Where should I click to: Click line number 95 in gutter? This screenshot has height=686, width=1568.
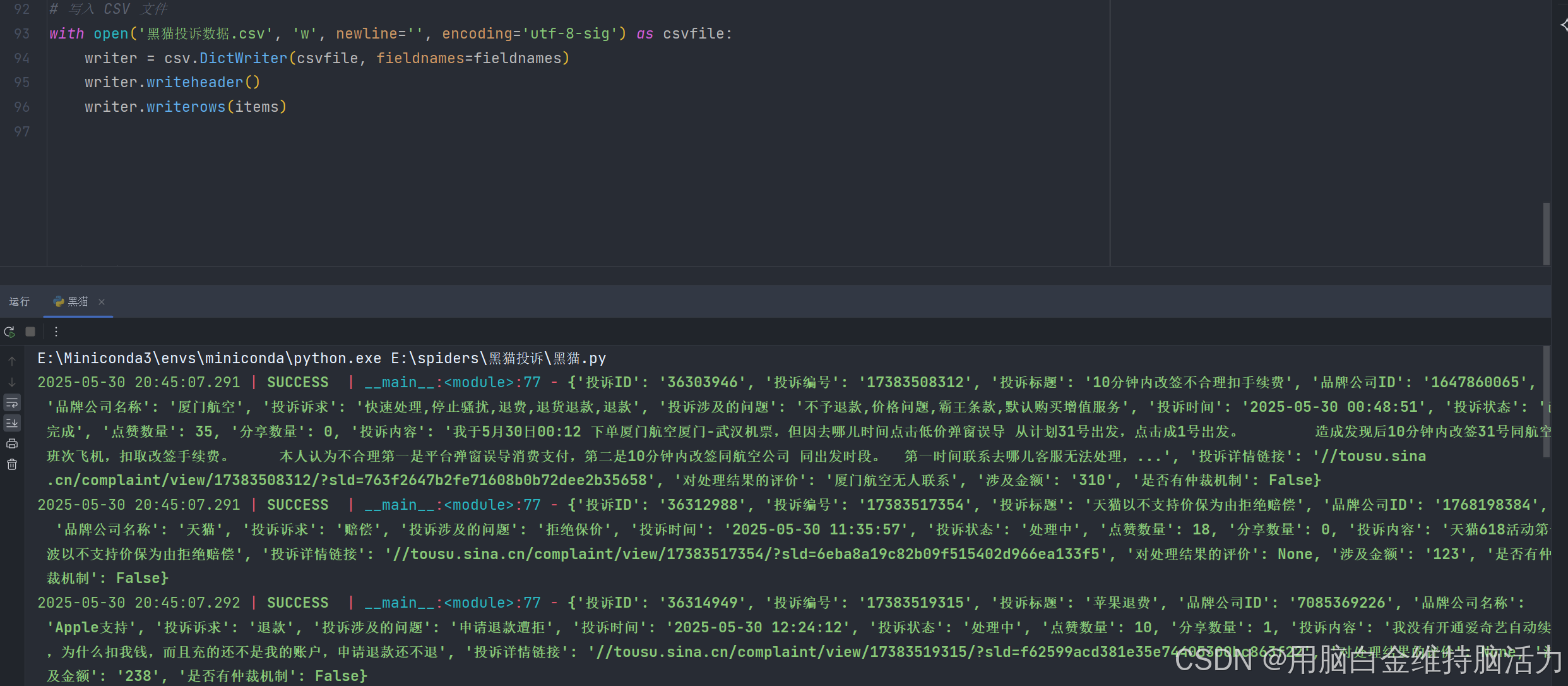pos(22,83)
